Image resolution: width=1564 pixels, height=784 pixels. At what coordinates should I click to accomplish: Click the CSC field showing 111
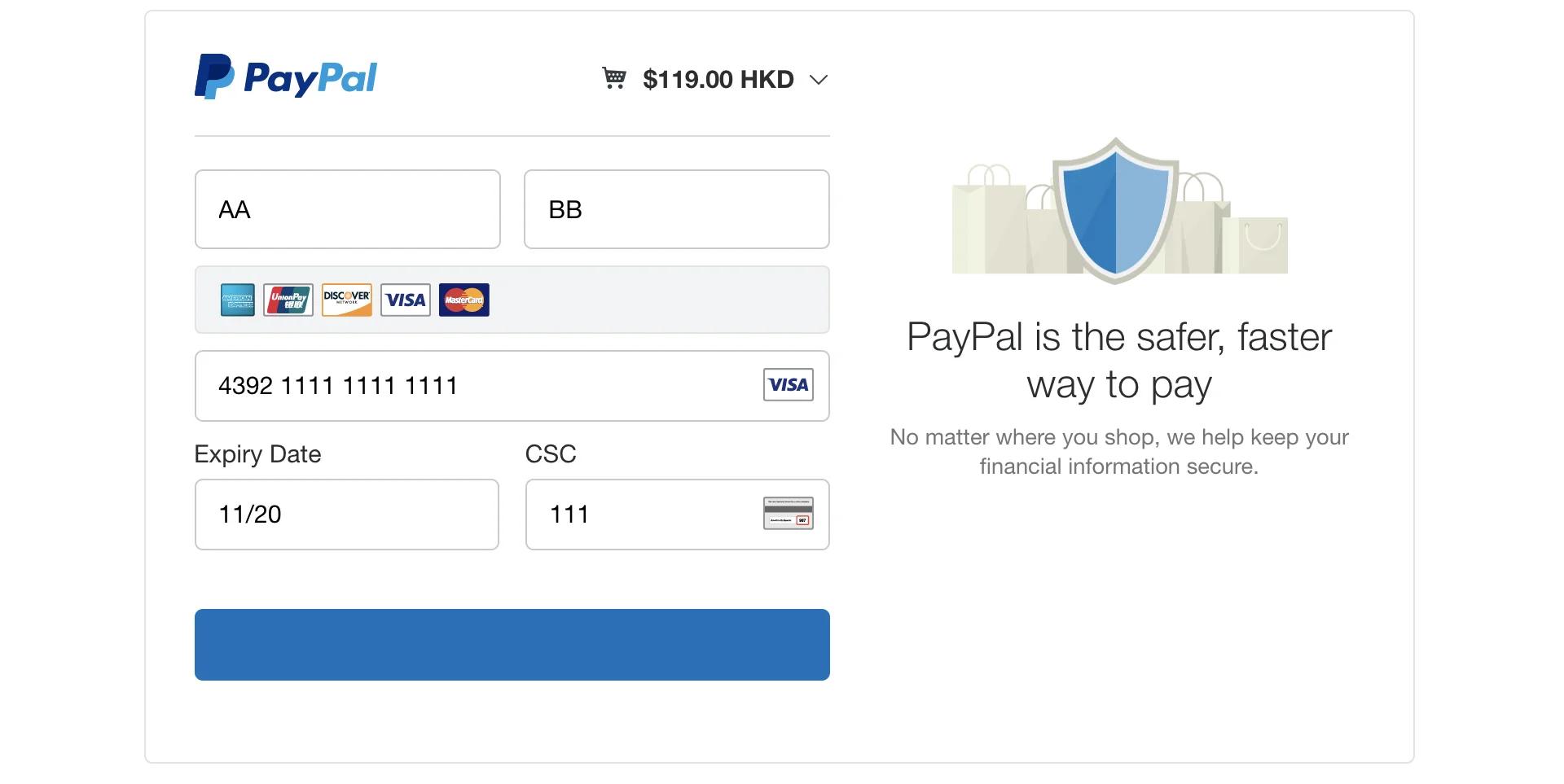678,515
